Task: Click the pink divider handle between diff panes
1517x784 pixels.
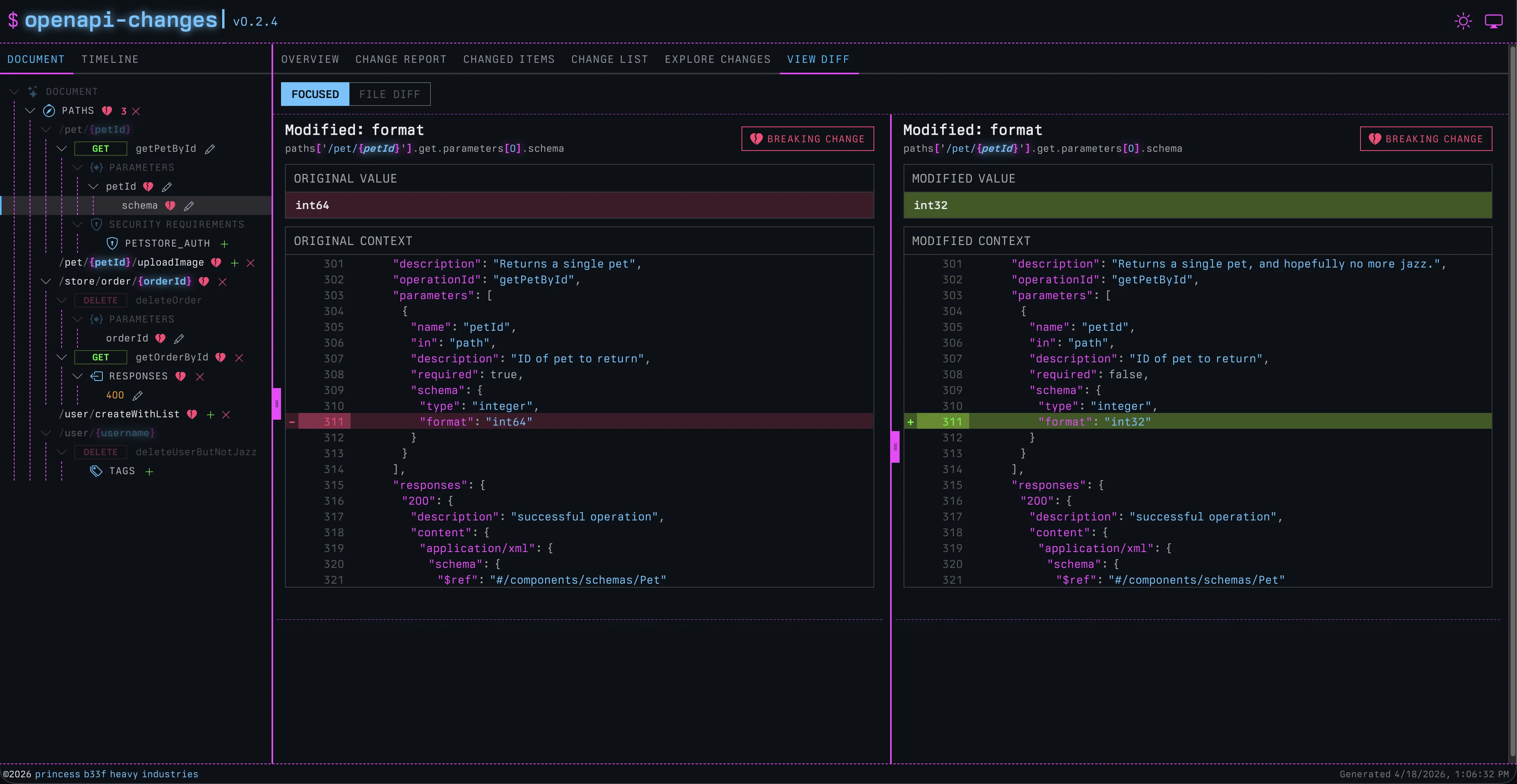Action: click(x=895, y=447)
